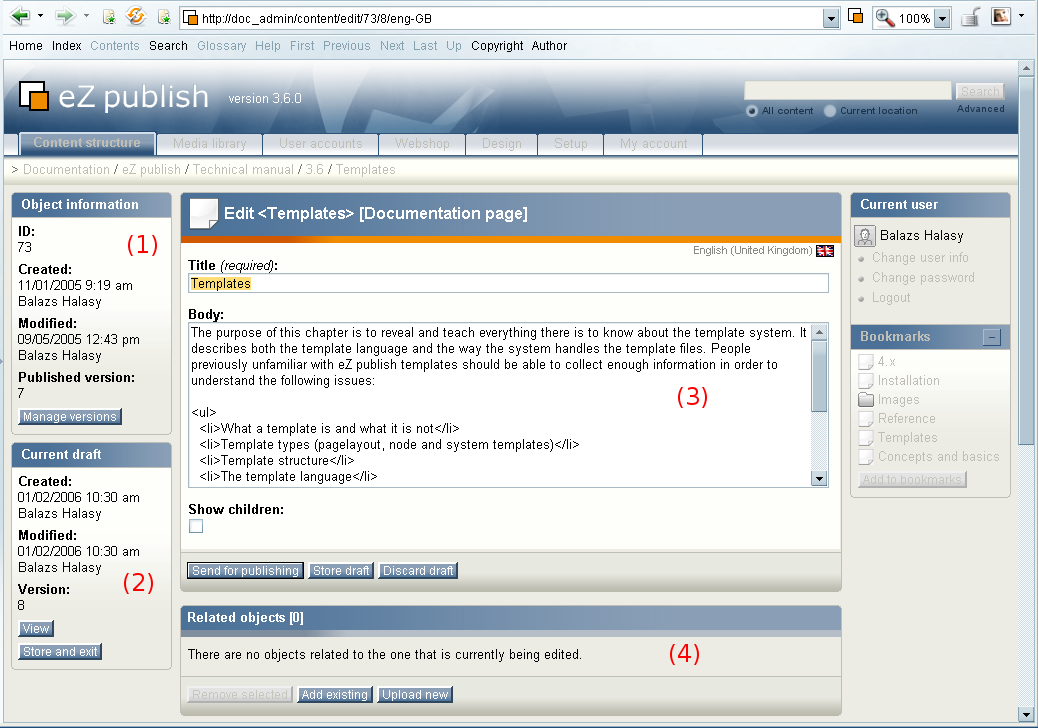
Task: Click the Title input field
Action: click(x=508, y=283)
